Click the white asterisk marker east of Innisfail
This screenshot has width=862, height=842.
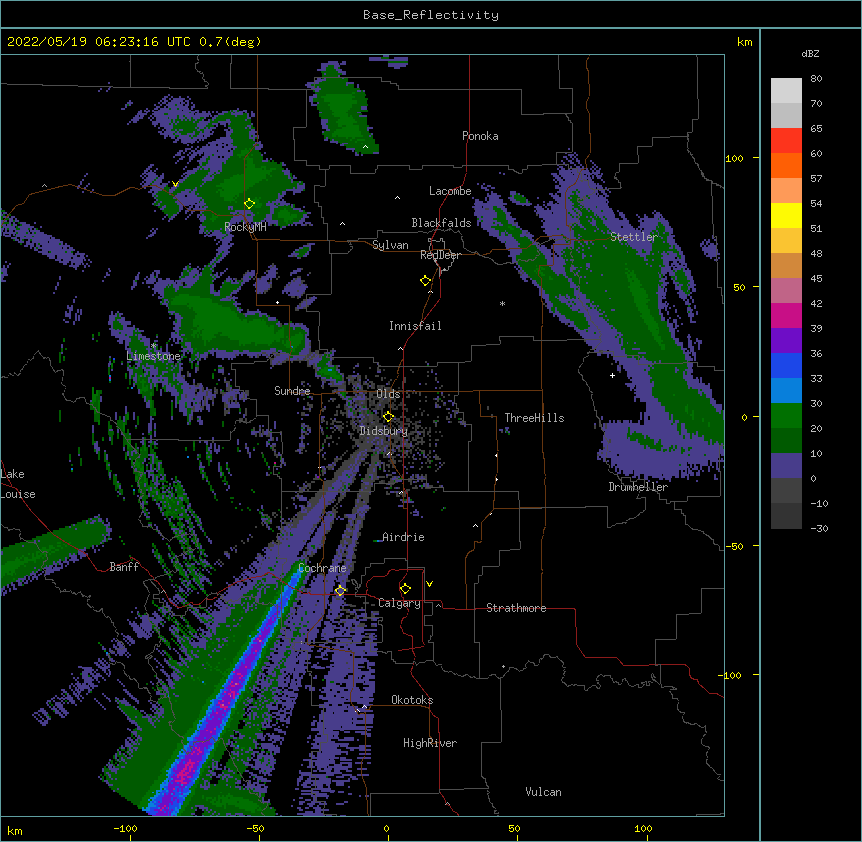502,304
